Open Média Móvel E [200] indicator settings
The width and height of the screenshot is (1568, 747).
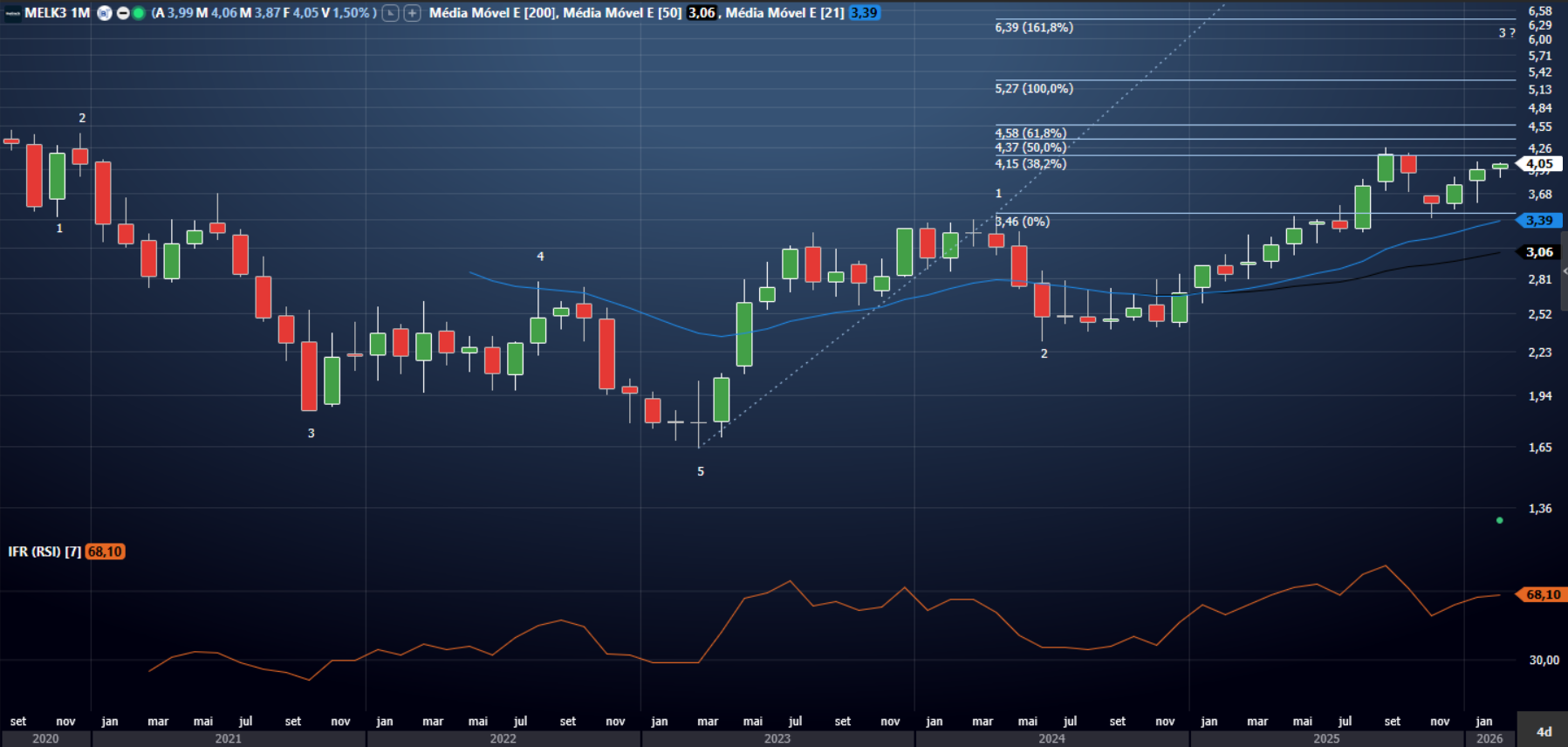click(x=493, y=13)
